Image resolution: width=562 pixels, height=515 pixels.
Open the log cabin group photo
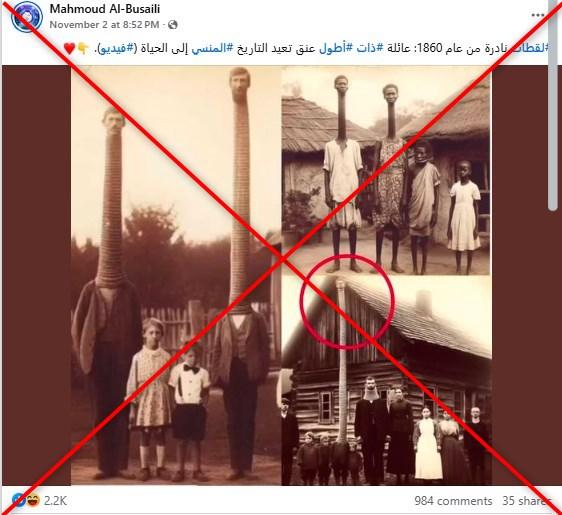[386, 381]
